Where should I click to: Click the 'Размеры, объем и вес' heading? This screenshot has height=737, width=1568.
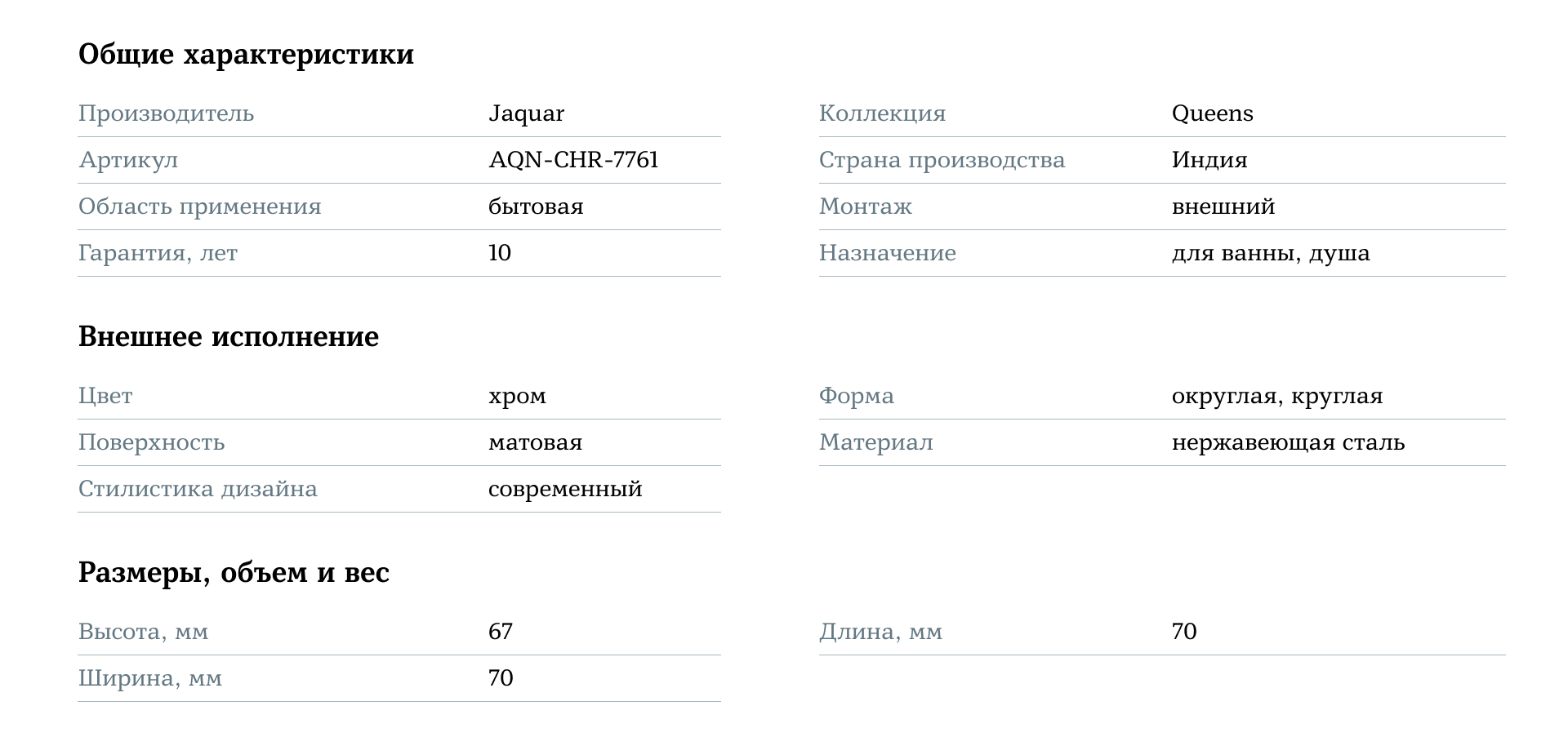(234, 573)
